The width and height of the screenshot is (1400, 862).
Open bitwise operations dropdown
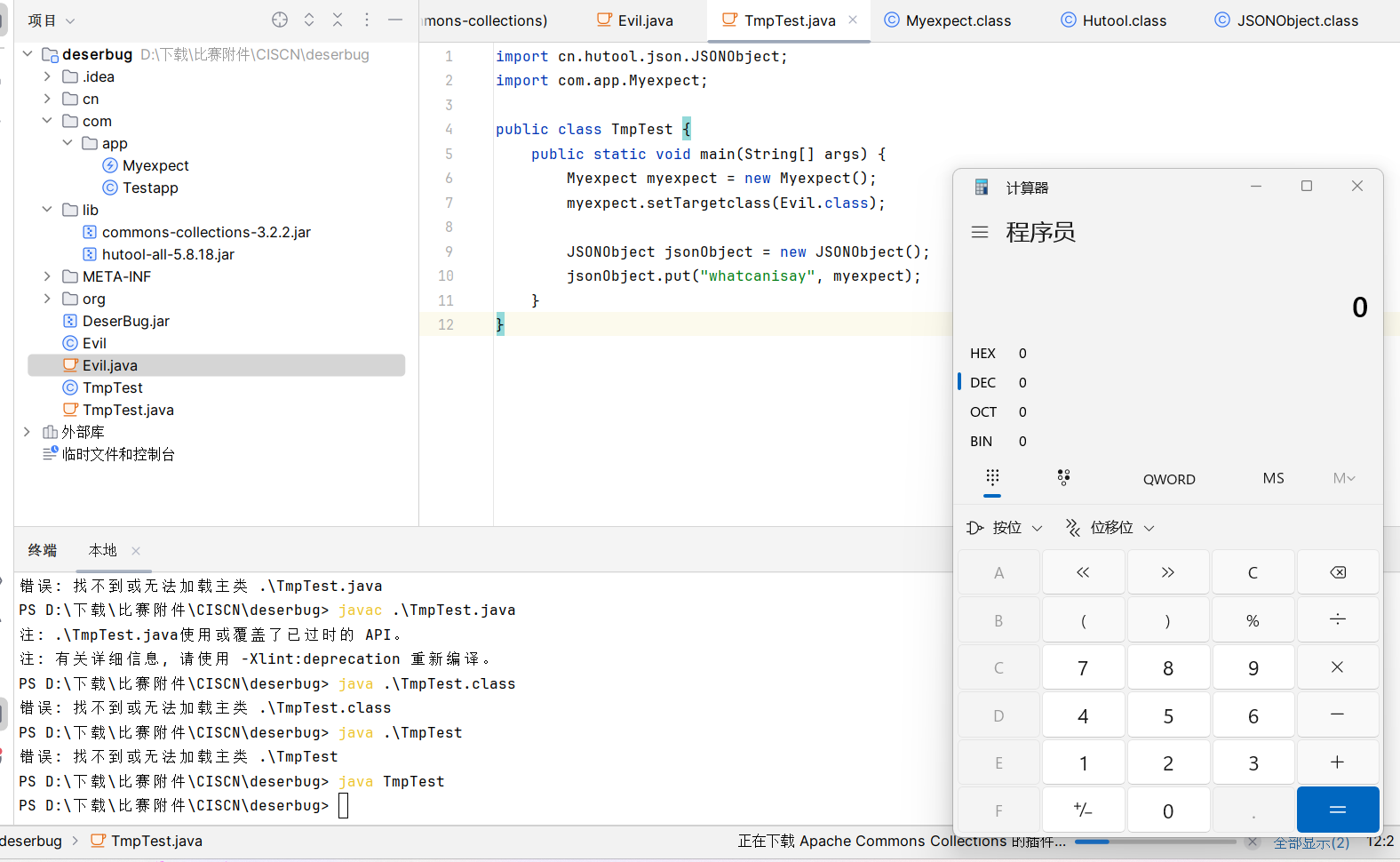tap(1005, 528)
